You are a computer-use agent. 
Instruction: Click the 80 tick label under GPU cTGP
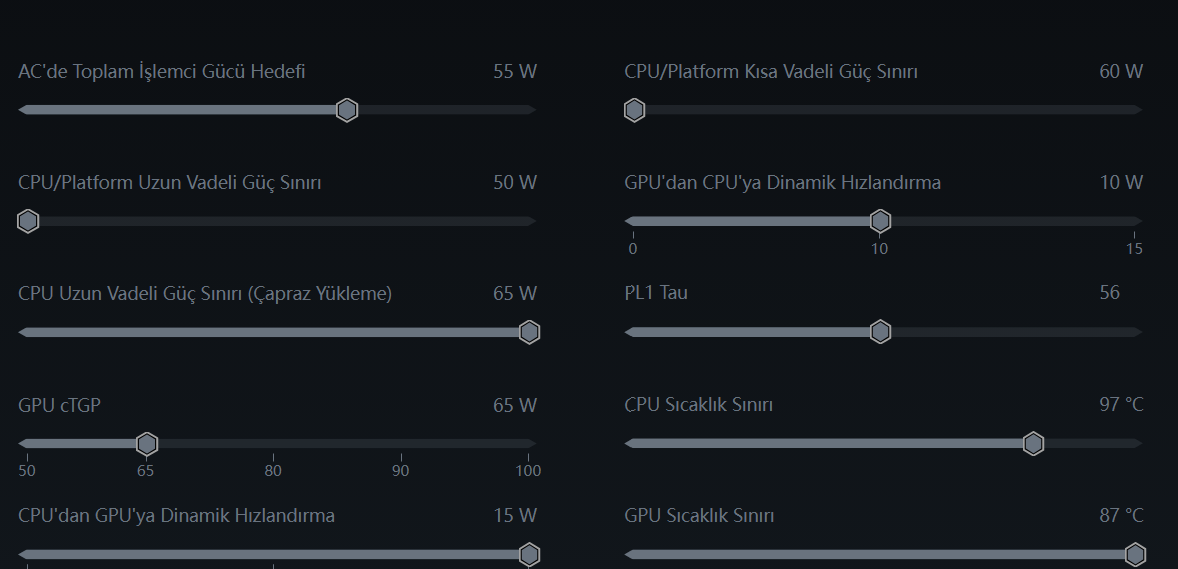point(273,470)
